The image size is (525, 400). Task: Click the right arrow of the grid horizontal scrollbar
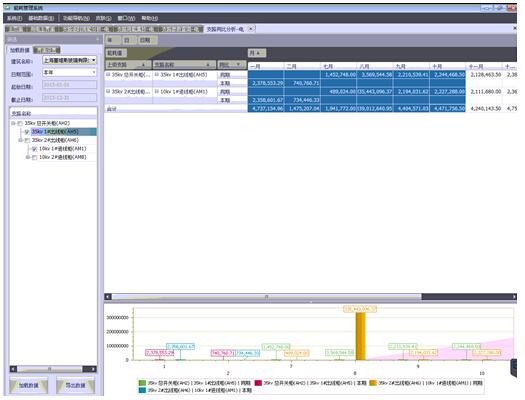click(514, 296)
